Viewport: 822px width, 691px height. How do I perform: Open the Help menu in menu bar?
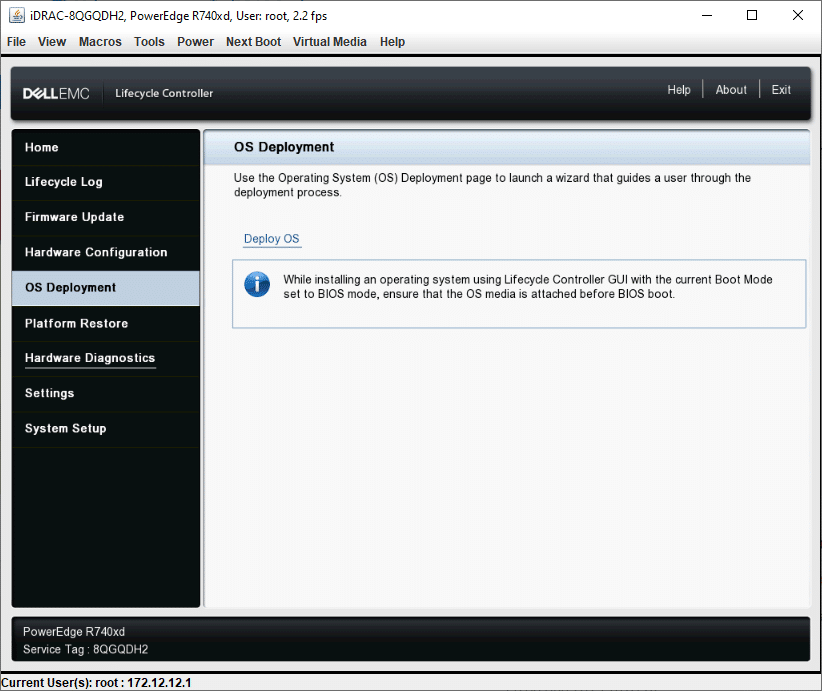(392, 42)
